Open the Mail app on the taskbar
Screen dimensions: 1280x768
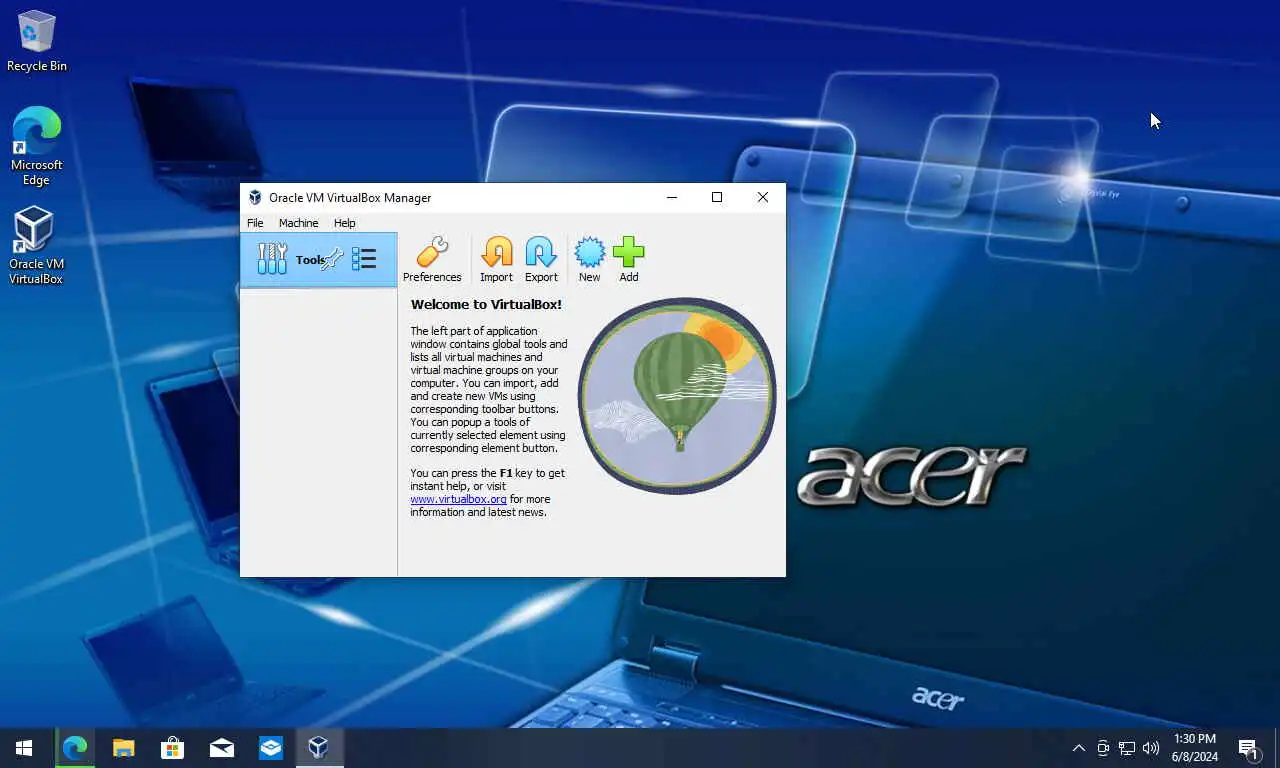221,748
